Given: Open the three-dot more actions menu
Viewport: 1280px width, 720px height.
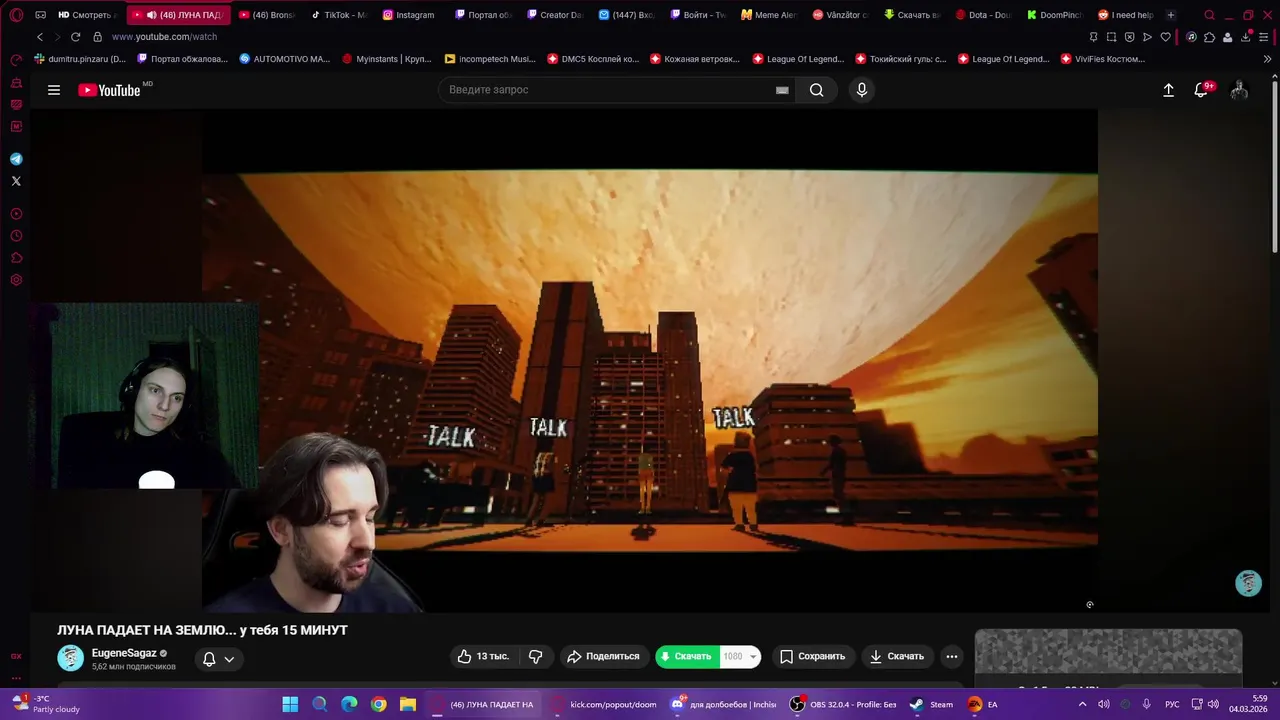Looking at the screenshot, I should pos(952,656).
